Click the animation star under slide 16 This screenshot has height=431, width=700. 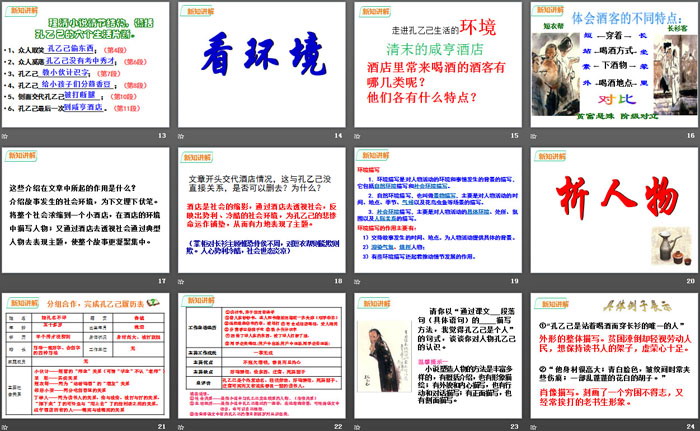(x=533, y=136)
